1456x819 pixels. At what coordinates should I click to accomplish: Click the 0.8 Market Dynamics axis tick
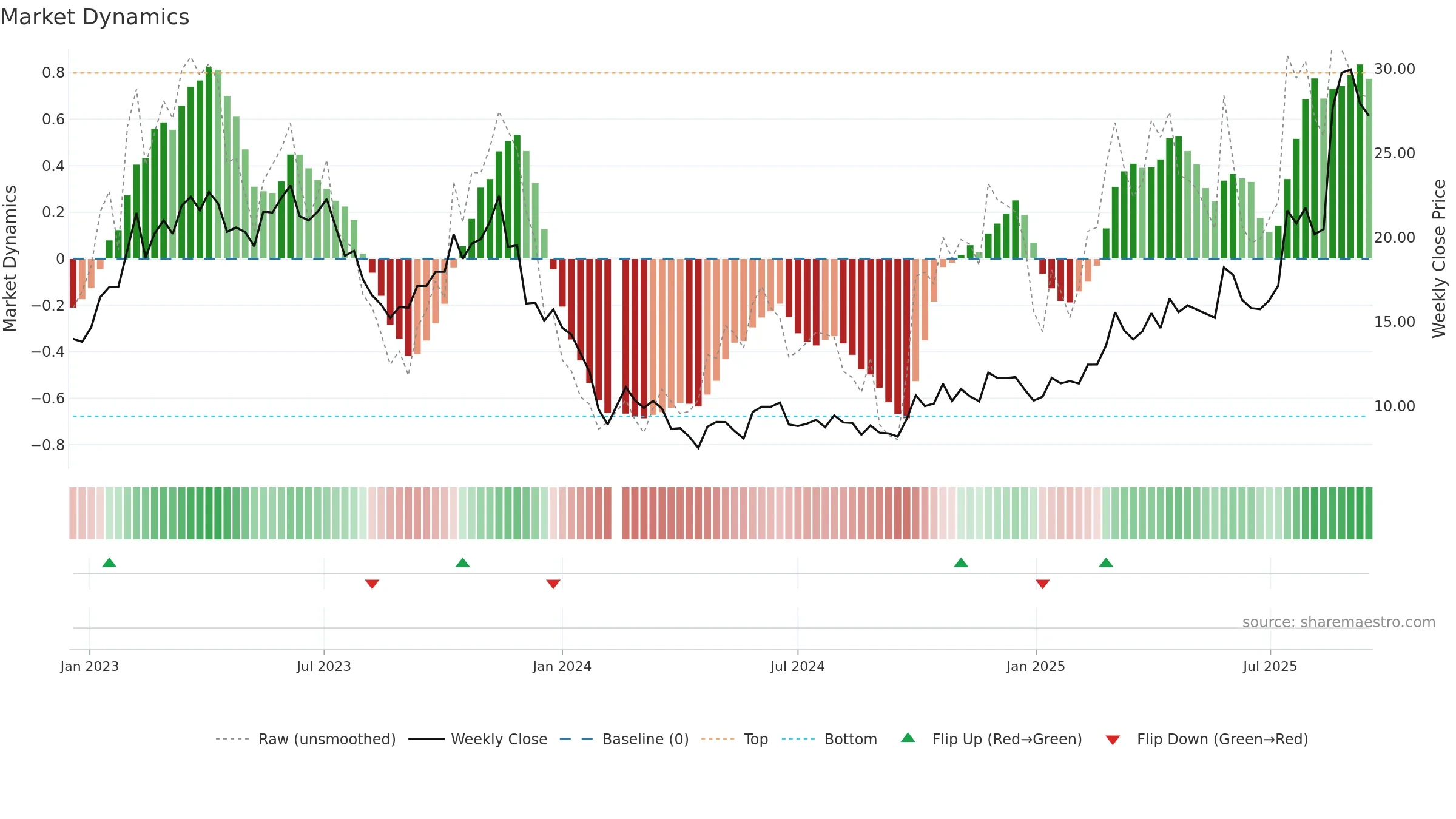pos(53,73)
